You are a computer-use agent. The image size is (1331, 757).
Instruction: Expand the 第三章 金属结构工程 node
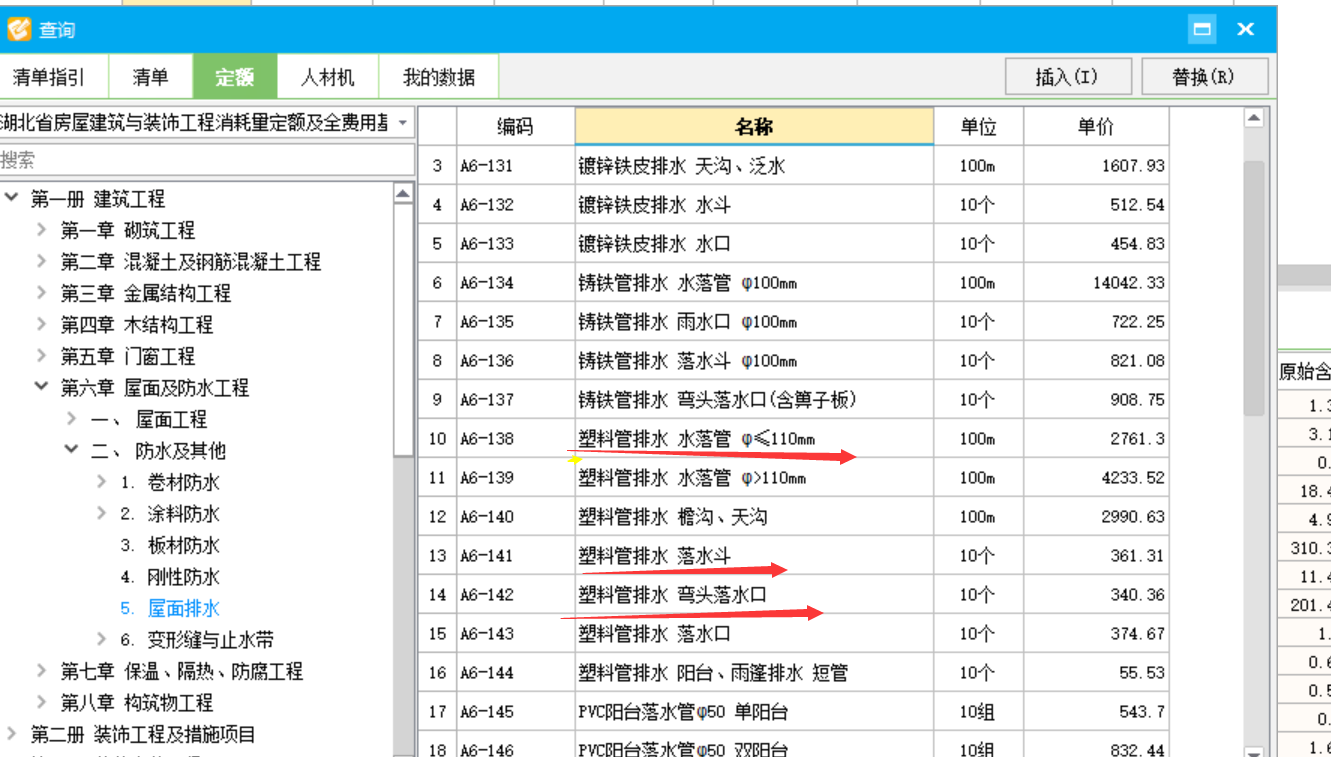41,293
